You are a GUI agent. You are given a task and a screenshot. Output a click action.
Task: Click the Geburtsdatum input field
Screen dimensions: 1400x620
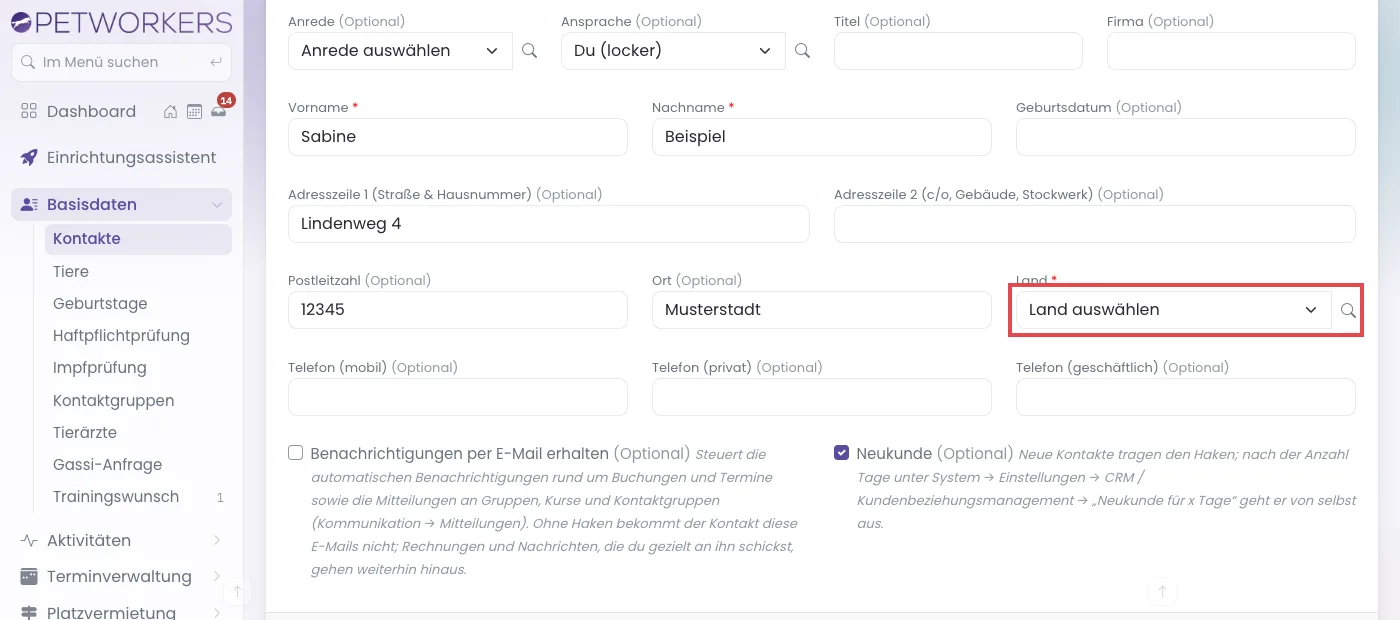[x=1186, y=137]
